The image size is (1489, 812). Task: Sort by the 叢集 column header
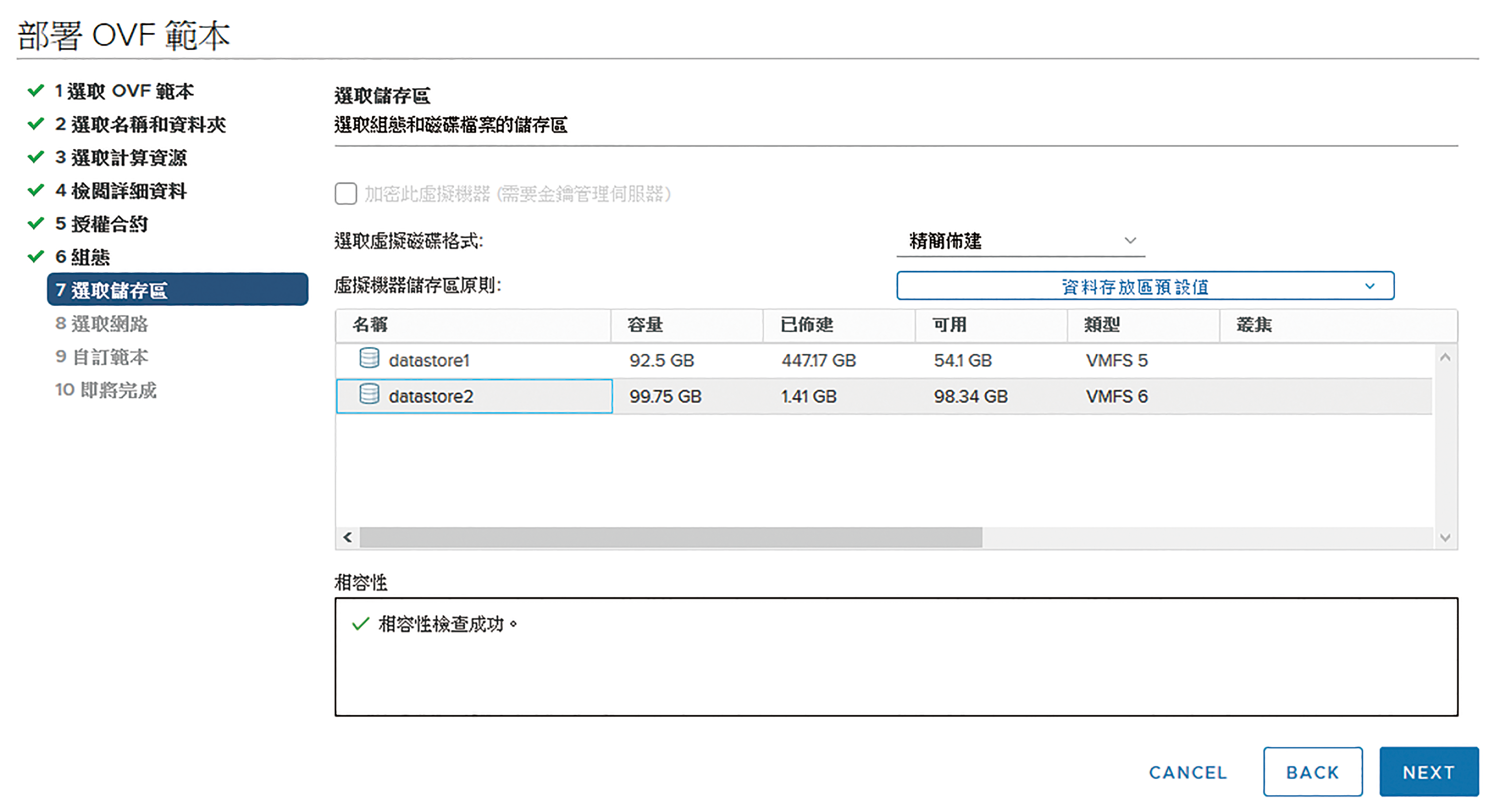tap(1338, 325)
